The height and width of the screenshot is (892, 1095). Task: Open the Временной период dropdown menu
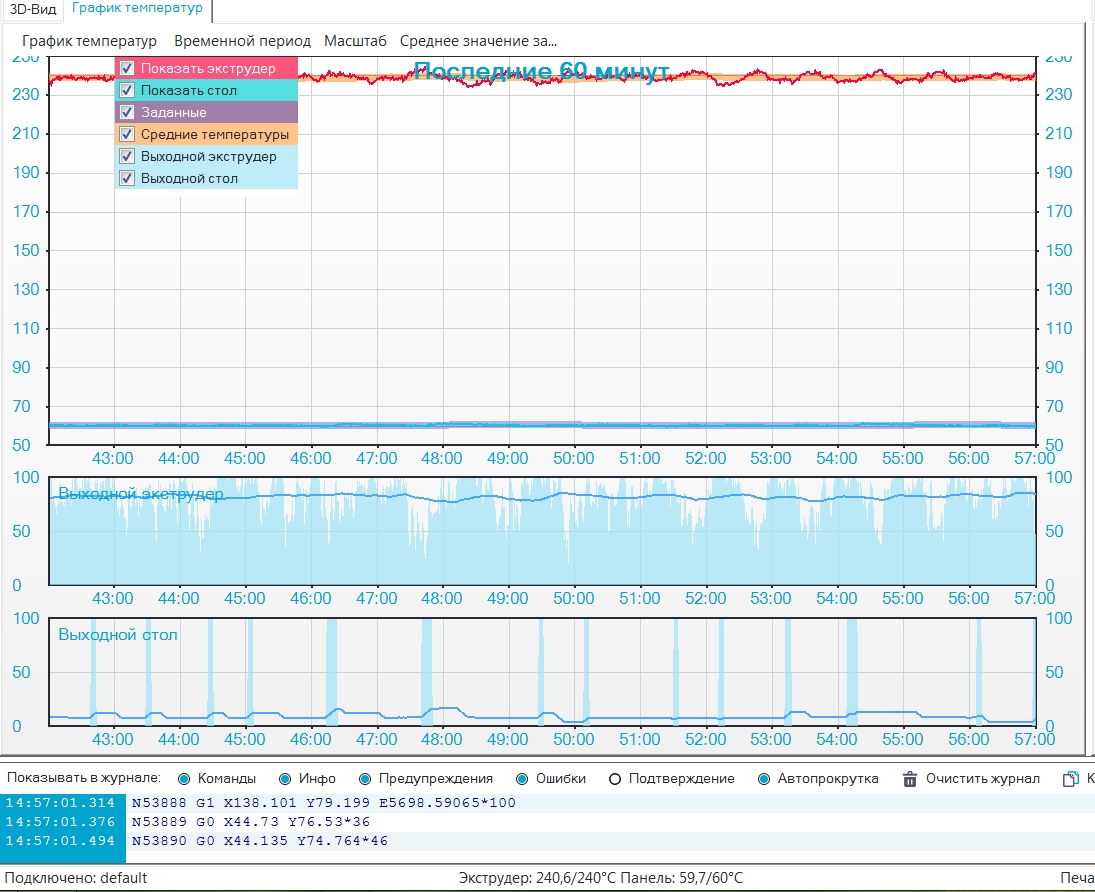(240, 41)
